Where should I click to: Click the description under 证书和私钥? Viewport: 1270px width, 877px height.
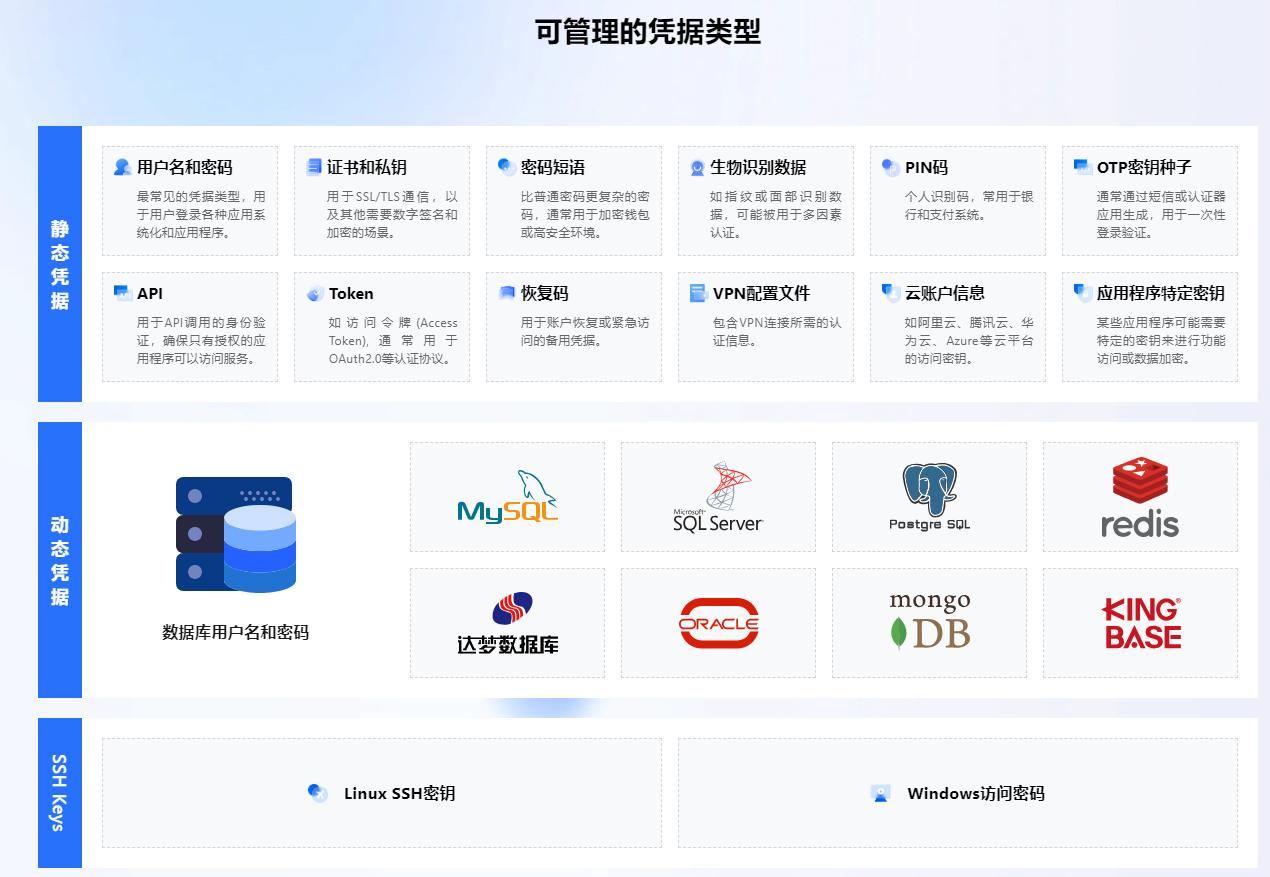tap(393, 214)
